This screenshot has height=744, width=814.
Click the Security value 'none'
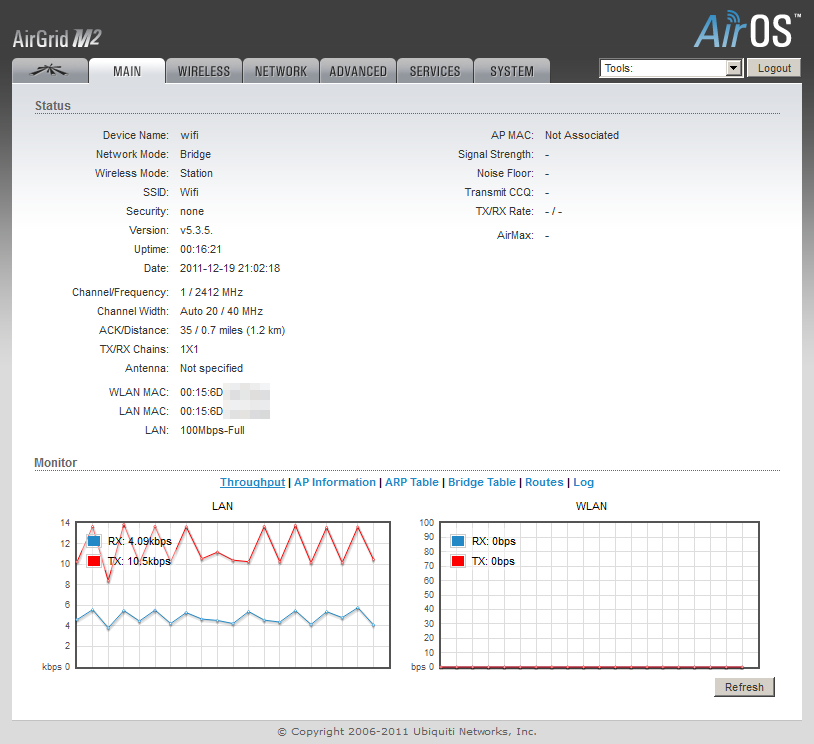(192, 212)
